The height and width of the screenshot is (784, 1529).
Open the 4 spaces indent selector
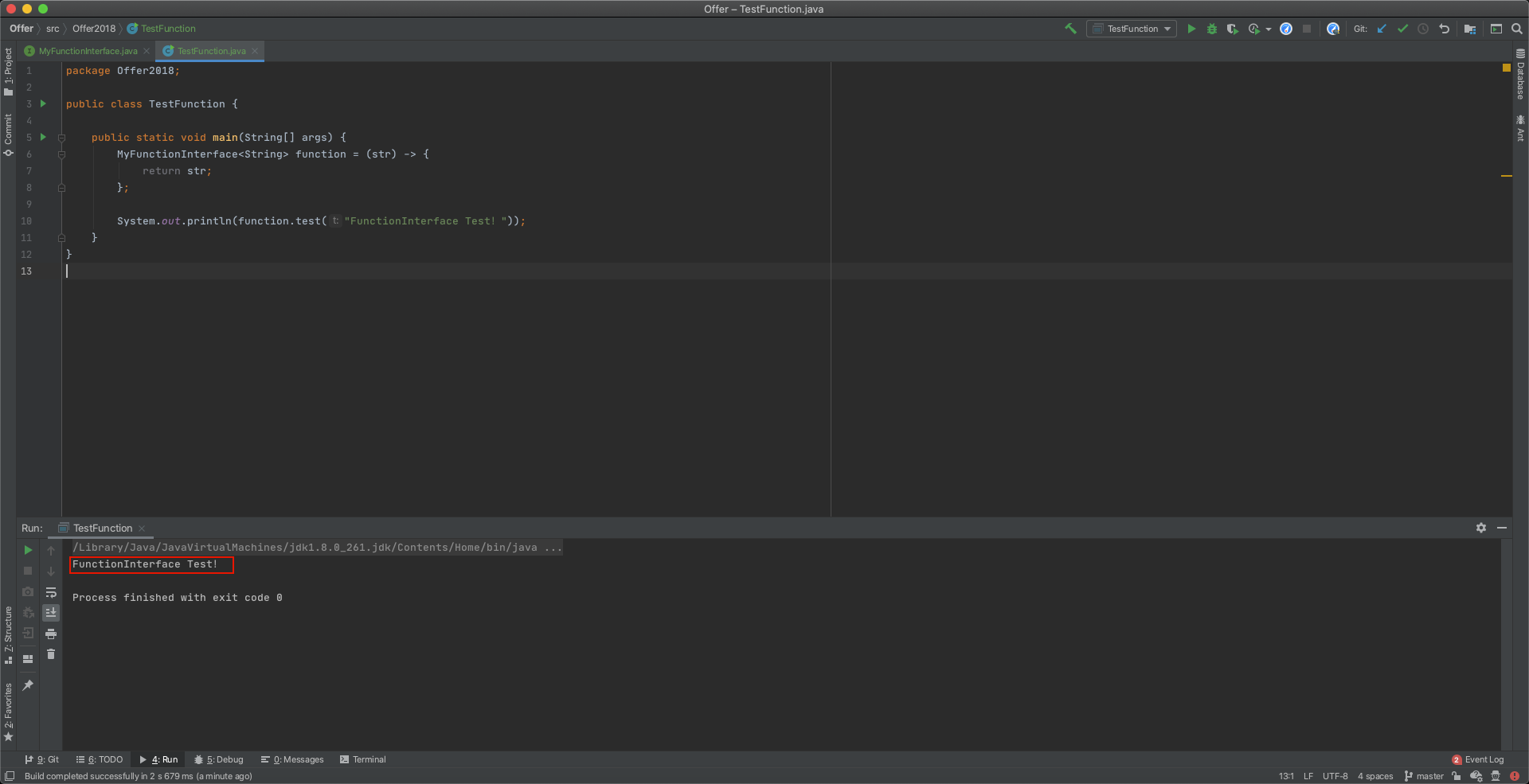(x=1375, y=776)
